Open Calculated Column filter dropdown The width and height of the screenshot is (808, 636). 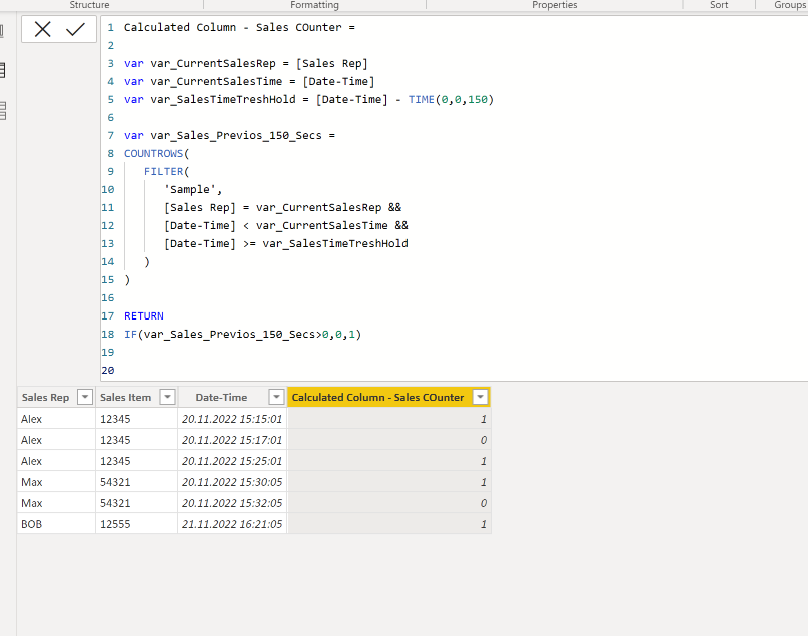[480, 397]
